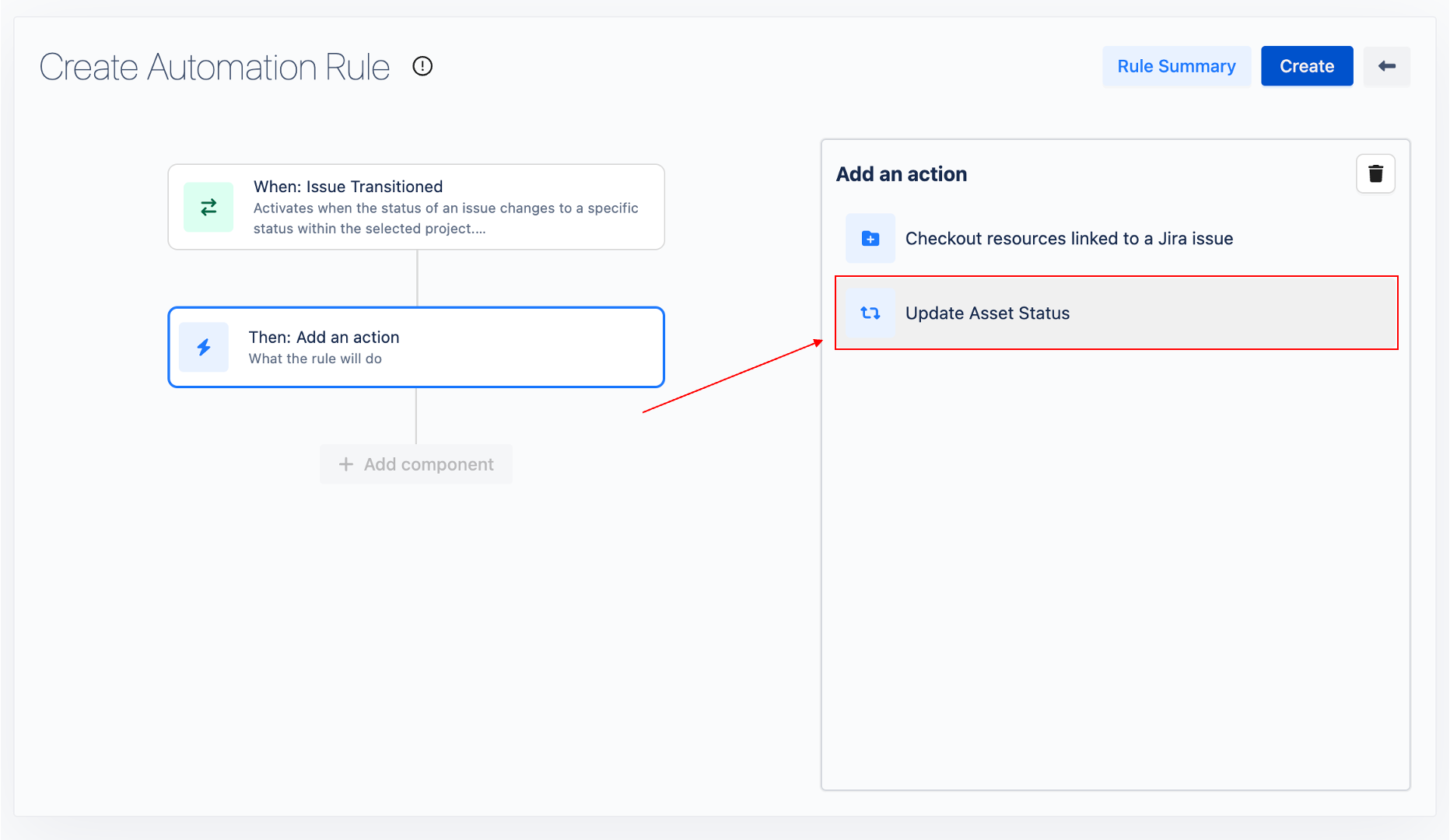This screenshot has width=1450, height=840.
Task: Click the back arrow button
Action: [1386, 66]
